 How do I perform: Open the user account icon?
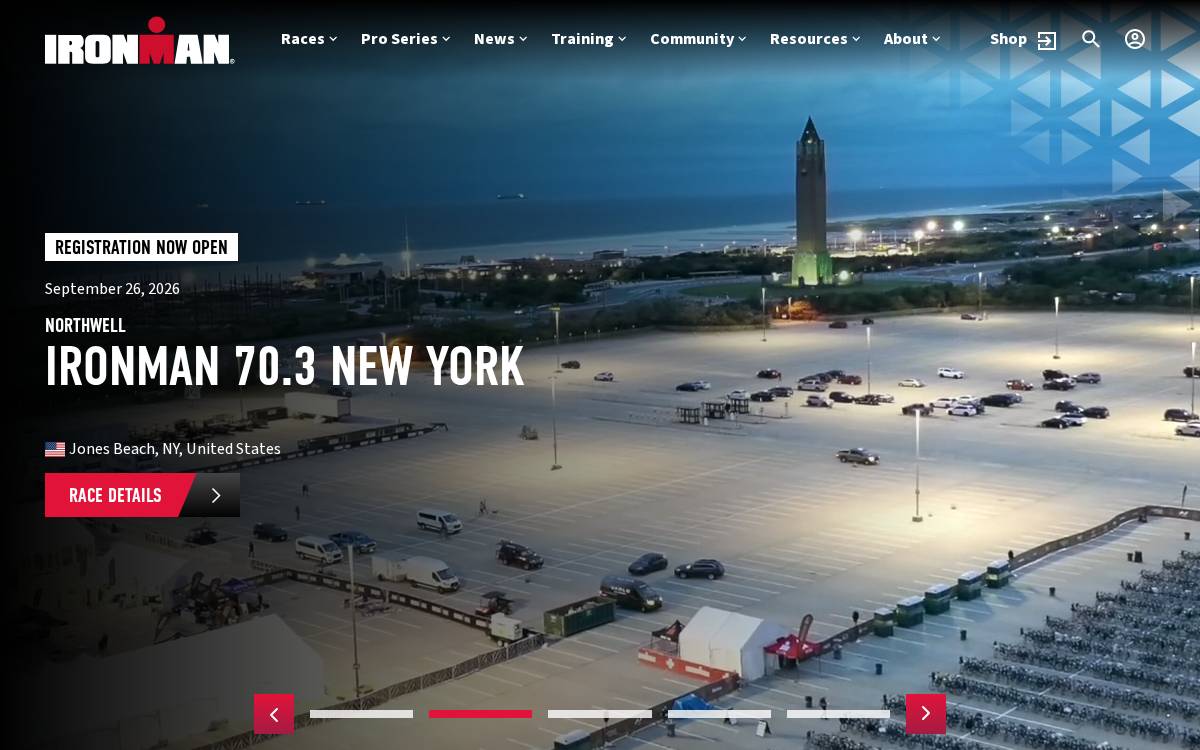[1135, 39]
